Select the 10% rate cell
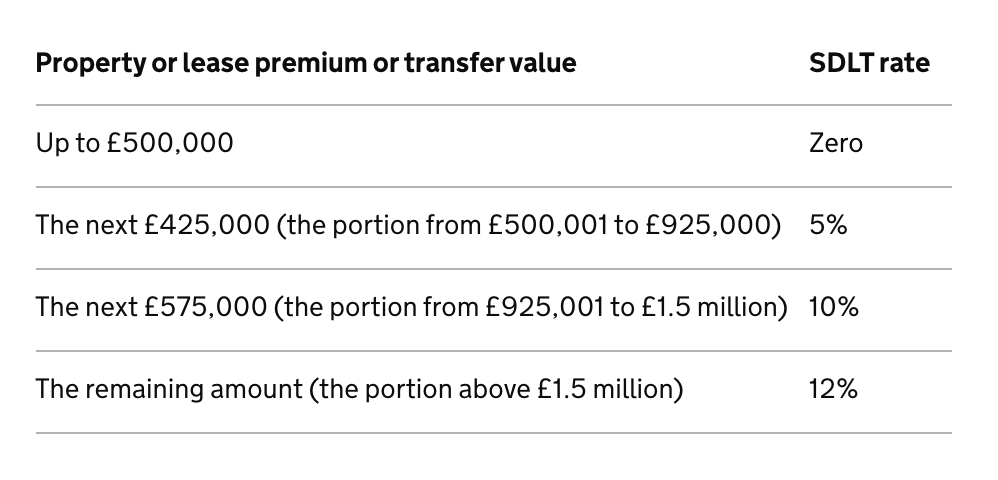Image resolution: width=998 pixels, height=480 pixels. click(x=833, y=306)
